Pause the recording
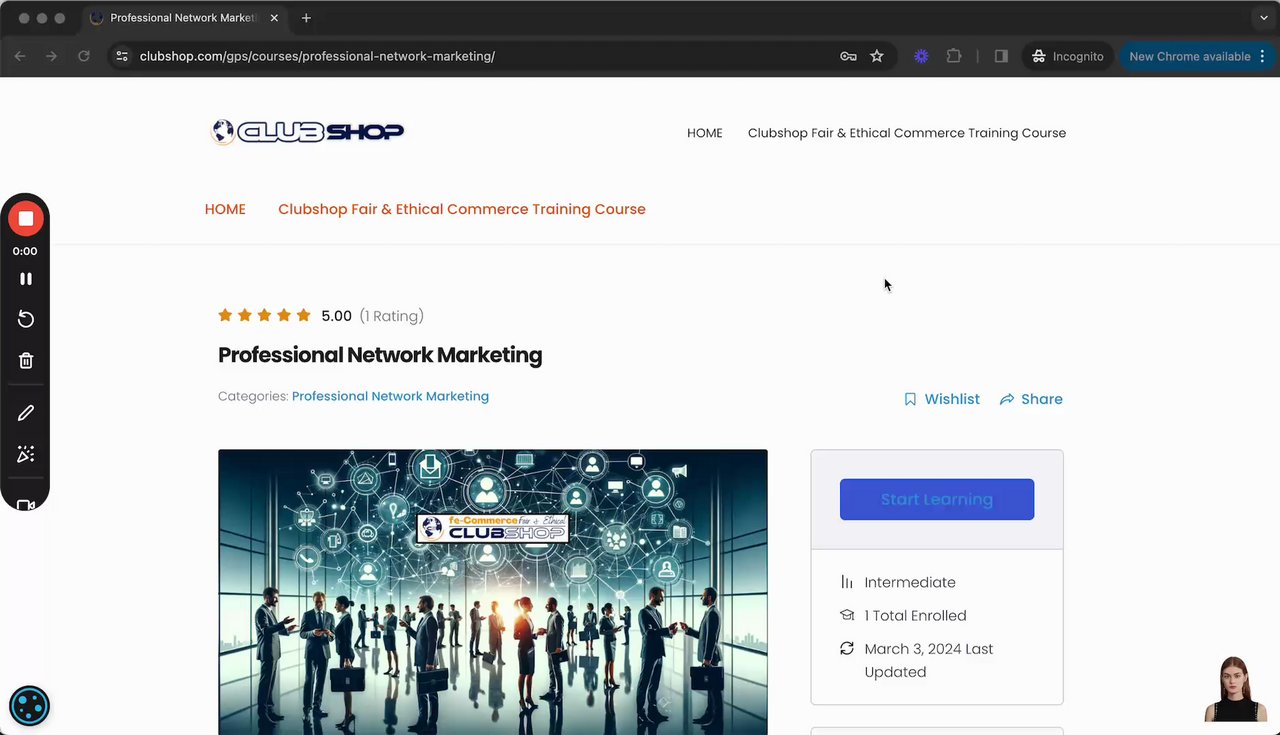The height and width of the screenshot is (735, 1280). (26, 279)
